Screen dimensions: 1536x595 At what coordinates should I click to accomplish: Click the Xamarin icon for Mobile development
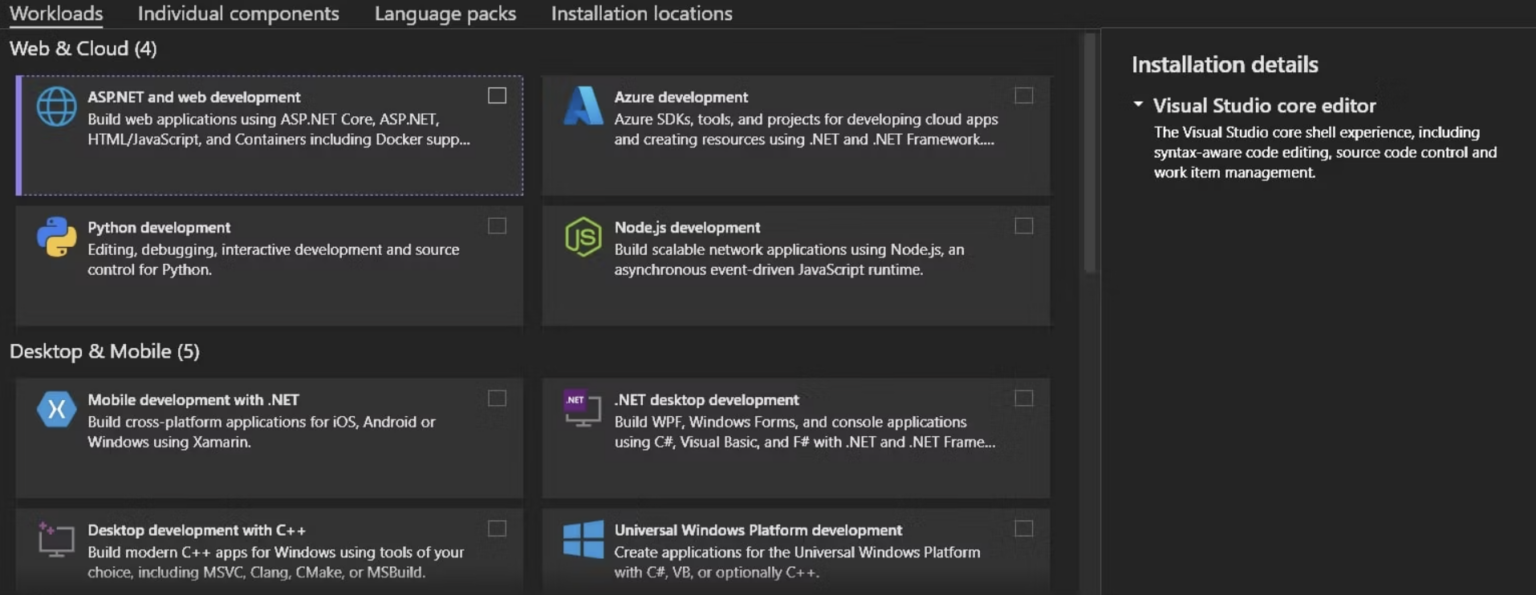[x=57, y=409]
